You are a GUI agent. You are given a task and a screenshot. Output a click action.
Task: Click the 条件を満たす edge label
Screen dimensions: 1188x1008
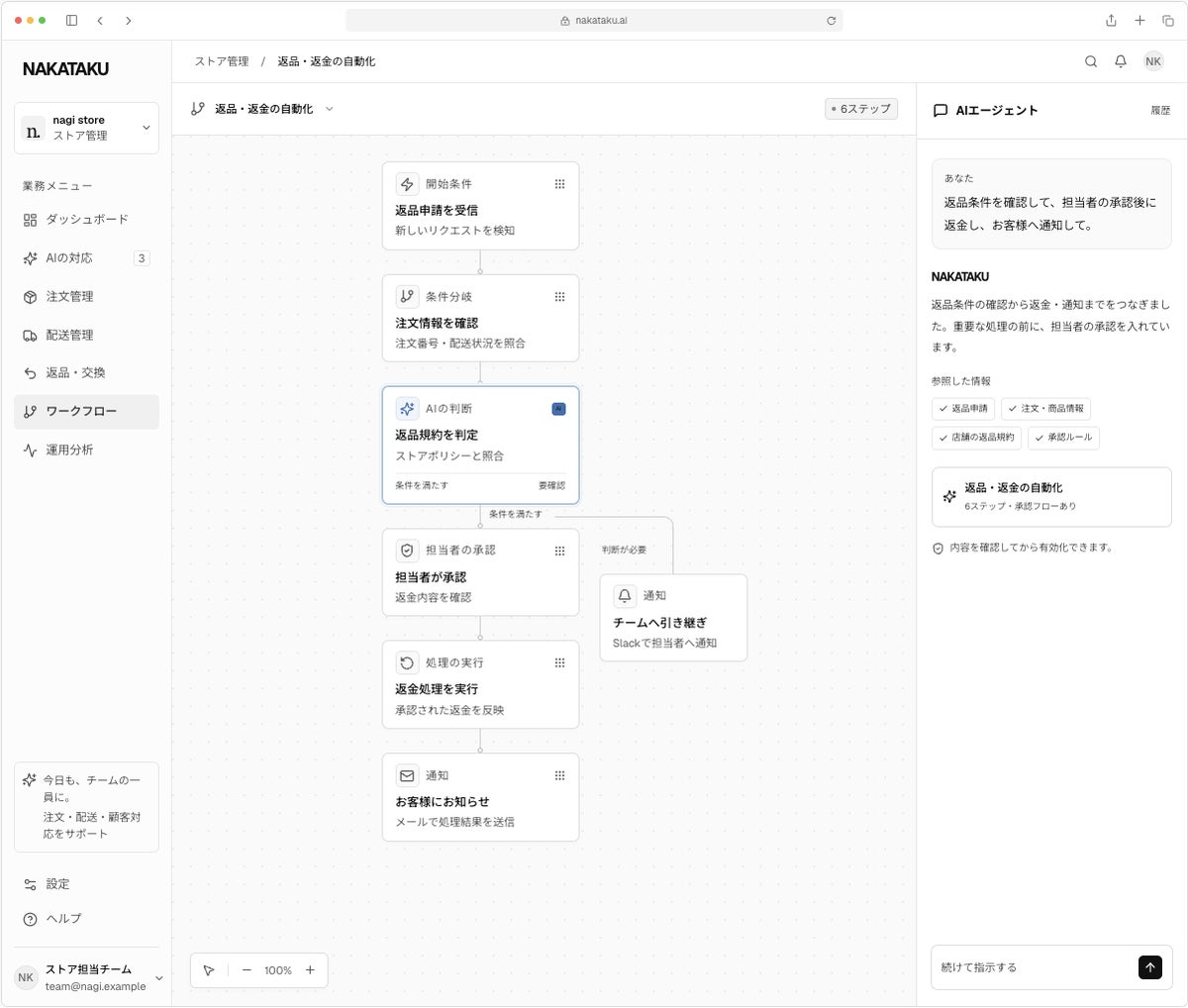(x=516, y=514)
